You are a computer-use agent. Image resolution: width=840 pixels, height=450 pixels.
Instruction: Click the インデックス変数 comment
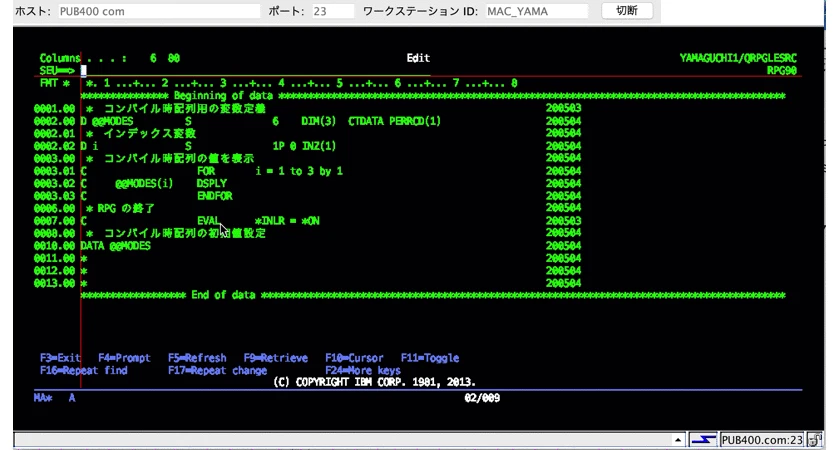149,133
